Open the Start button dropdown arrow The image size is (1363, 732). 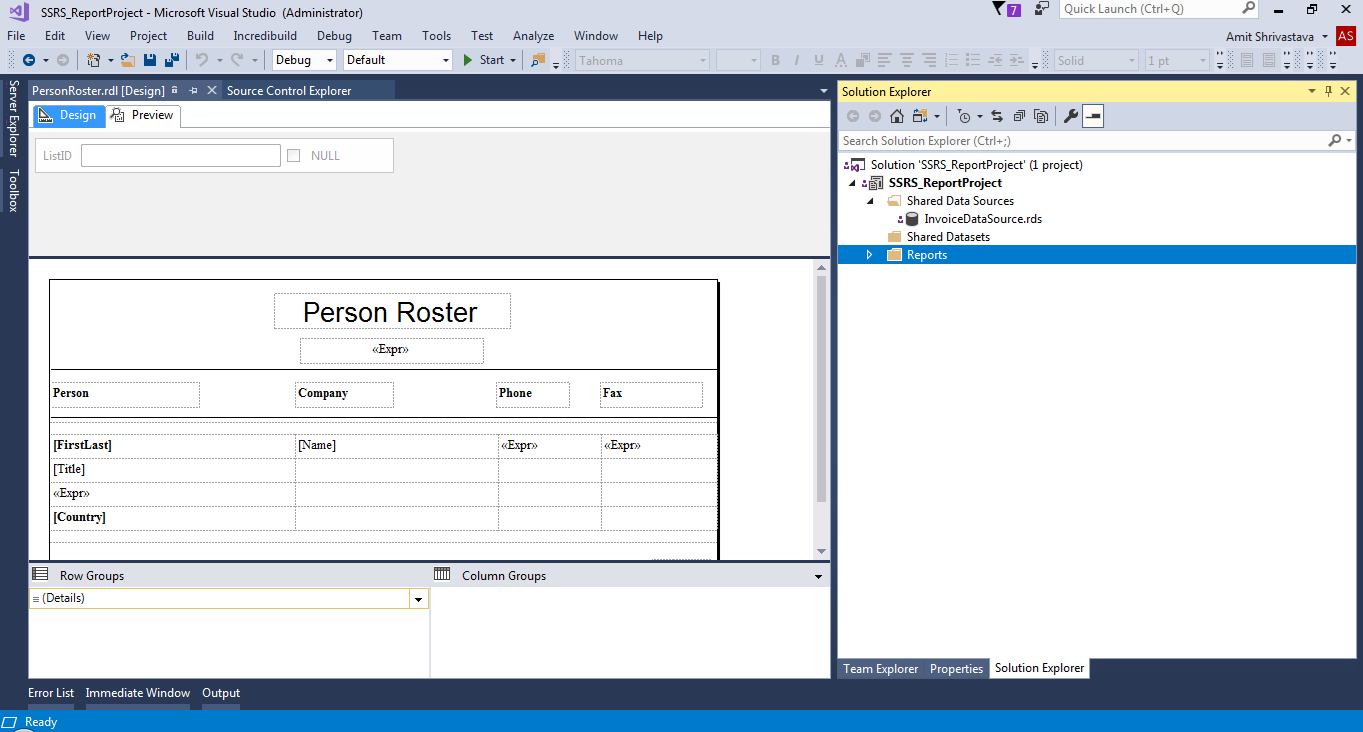point(513,60)
